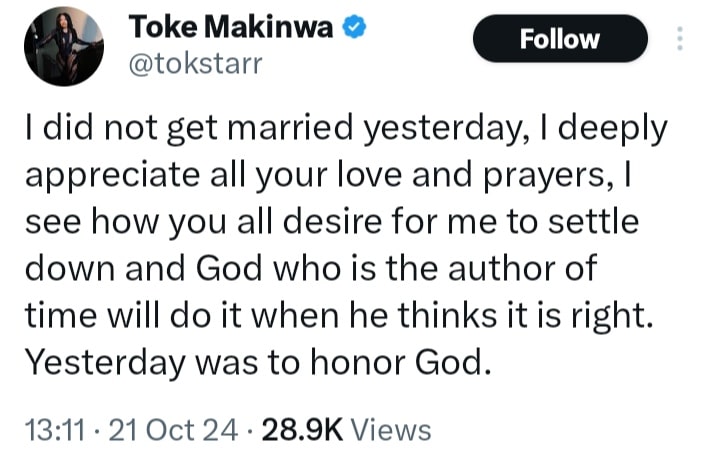720x456 pixels.
Task: Open the three-dot more options menu
Action: click(x=681, y=39)
